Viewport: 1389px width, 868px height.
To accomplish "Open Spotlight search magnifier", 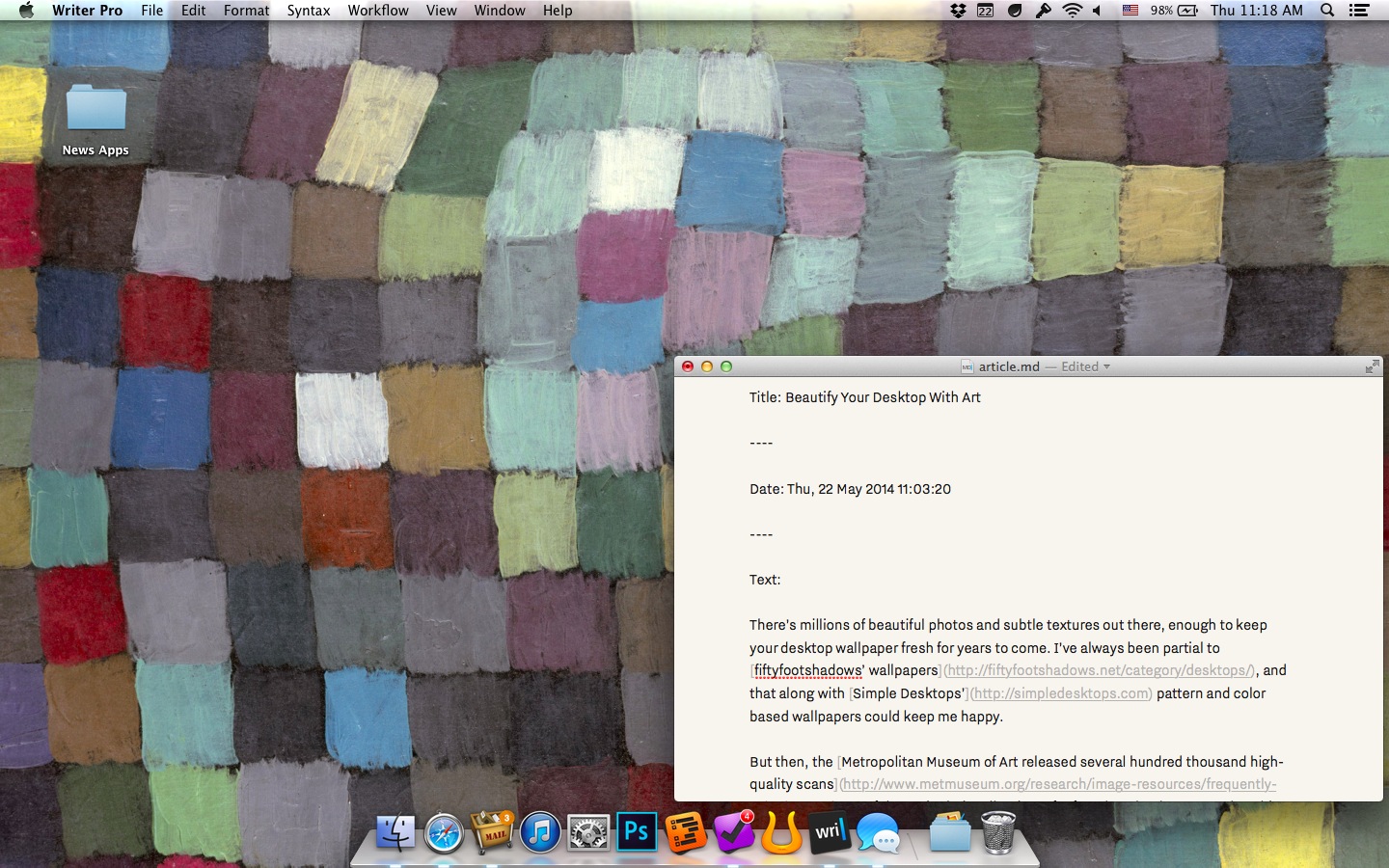I will pos(1327,11).
